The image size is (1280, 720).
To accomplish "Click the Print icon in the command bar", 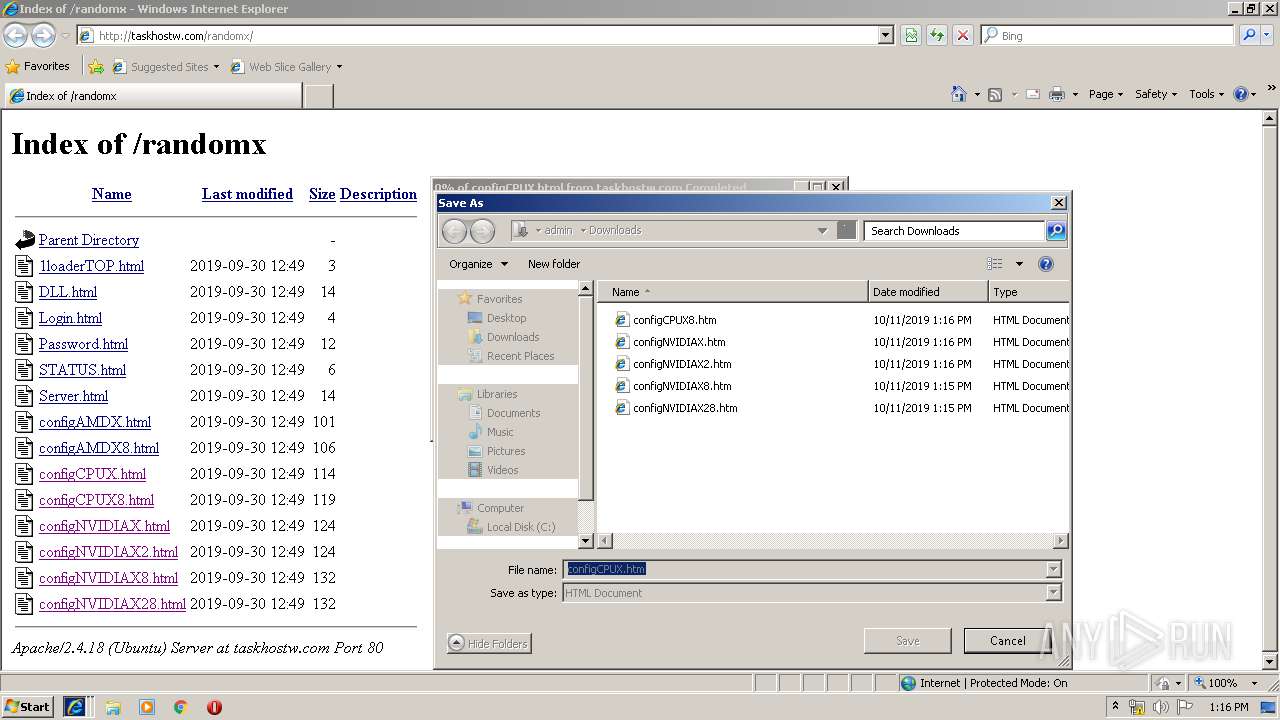I will pyautogui.click(x=1057, y=94).
